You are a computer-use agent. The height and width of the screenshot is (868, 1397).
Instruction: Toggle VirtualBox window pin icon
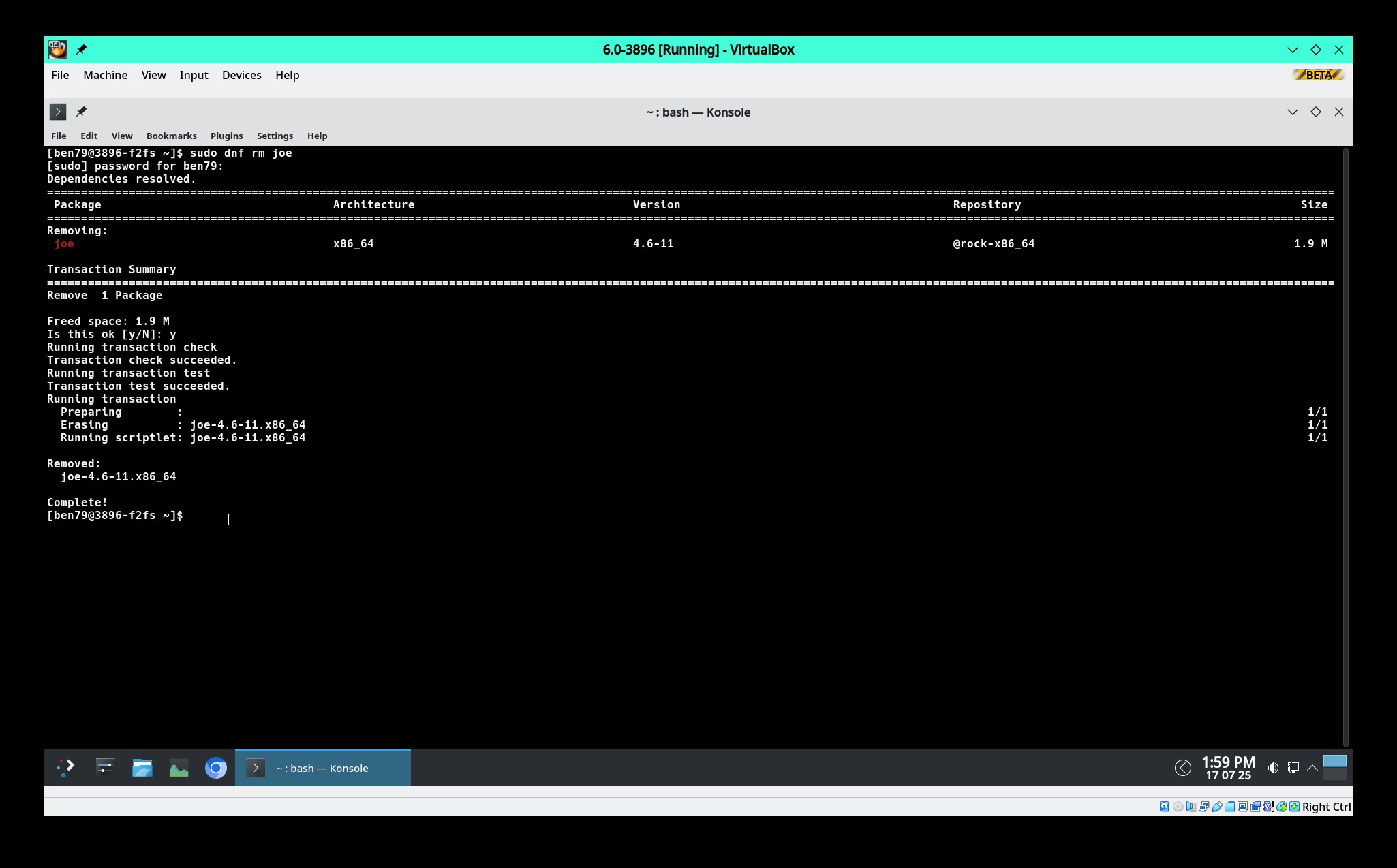coord(81,49)
